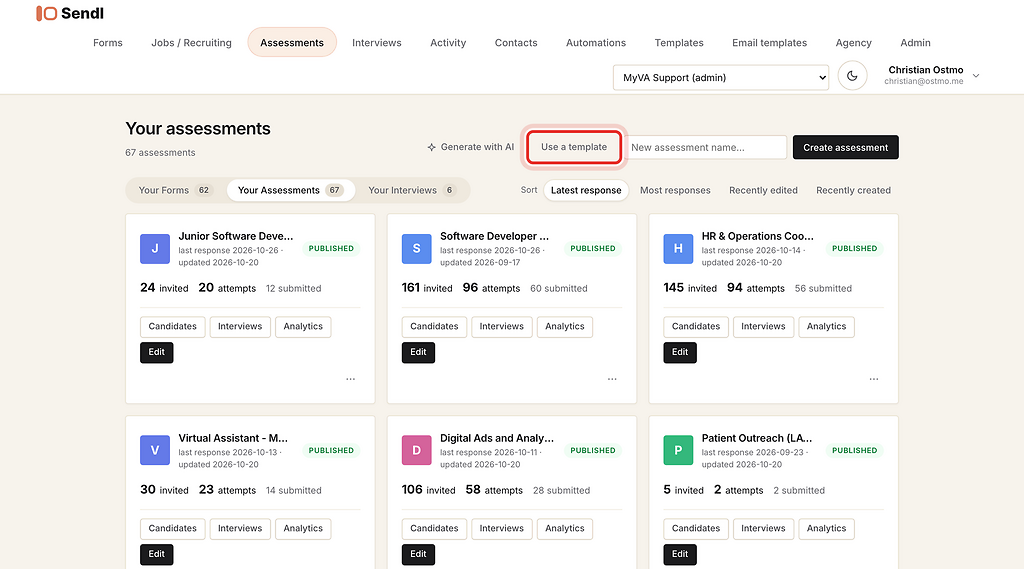Open Analytics for Junior Software Developer
This screenshot has height=569, width=1024.
(x=303, y=327)
